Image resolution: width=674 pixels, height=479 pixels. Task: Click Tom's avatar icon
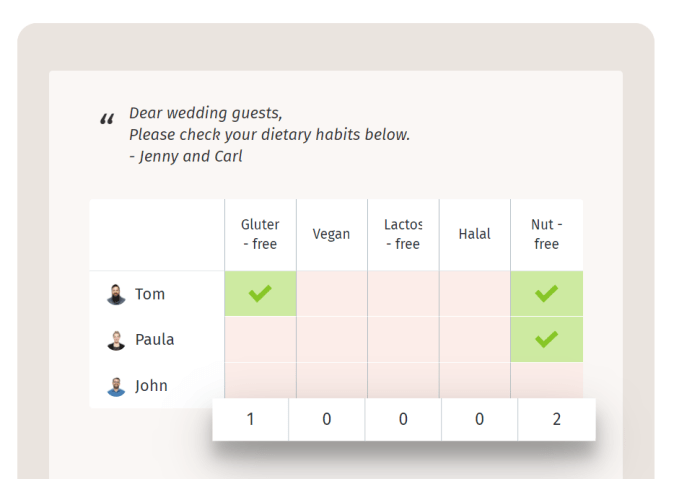pyautogui.click(x=117, y=294)
